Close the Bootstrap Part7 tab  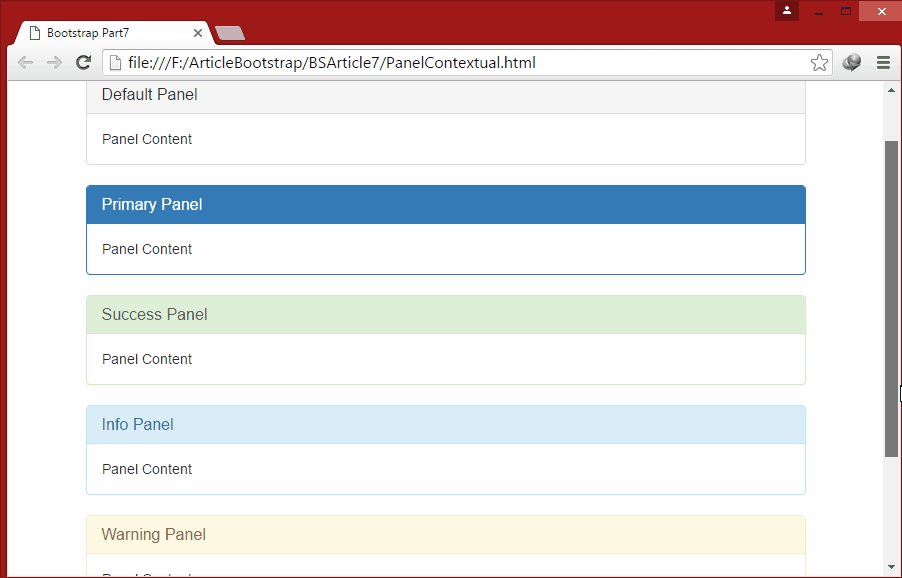(197, 32)
